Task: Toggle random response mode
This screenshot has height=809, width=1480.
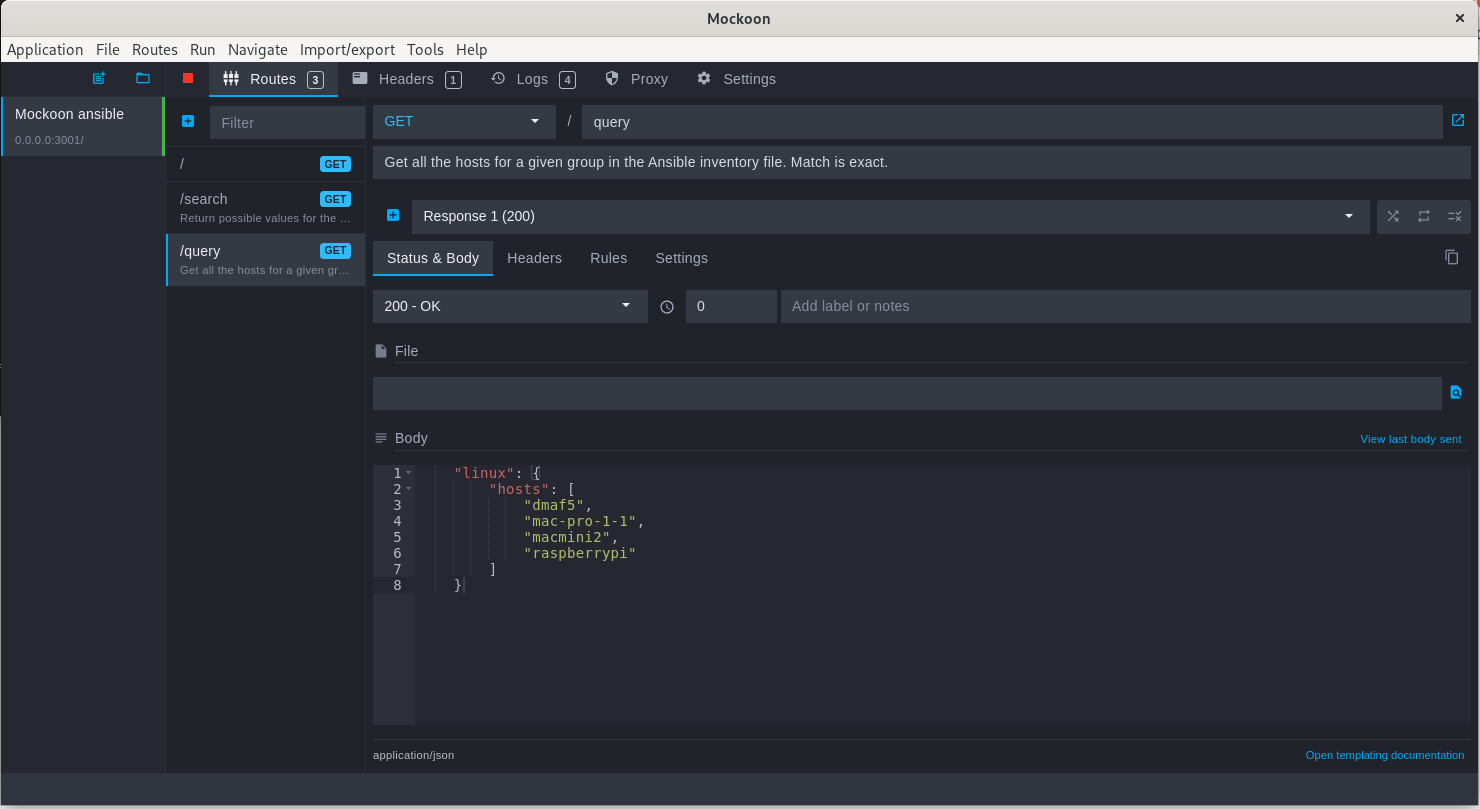Action: click(x=1393, y=216)
